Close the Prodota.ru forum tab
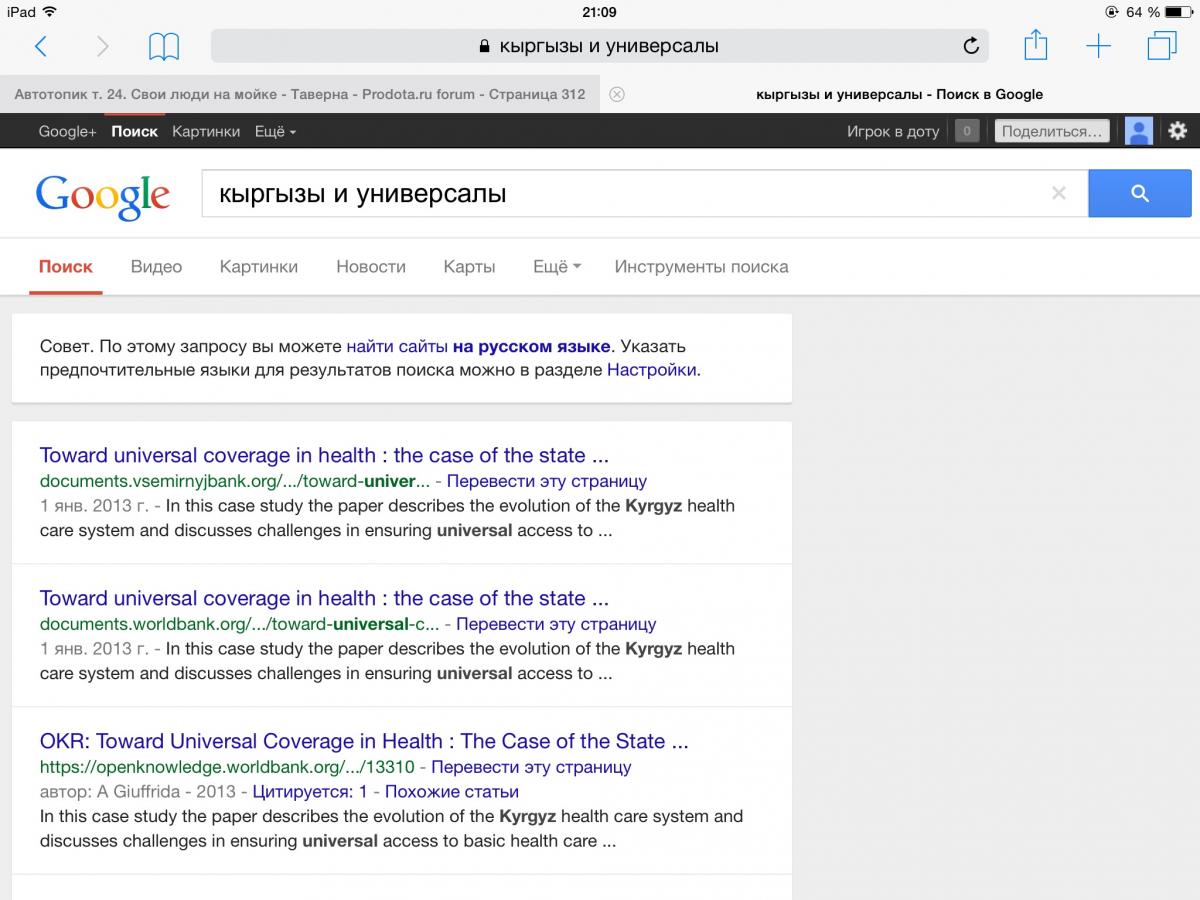 [617, 94]
